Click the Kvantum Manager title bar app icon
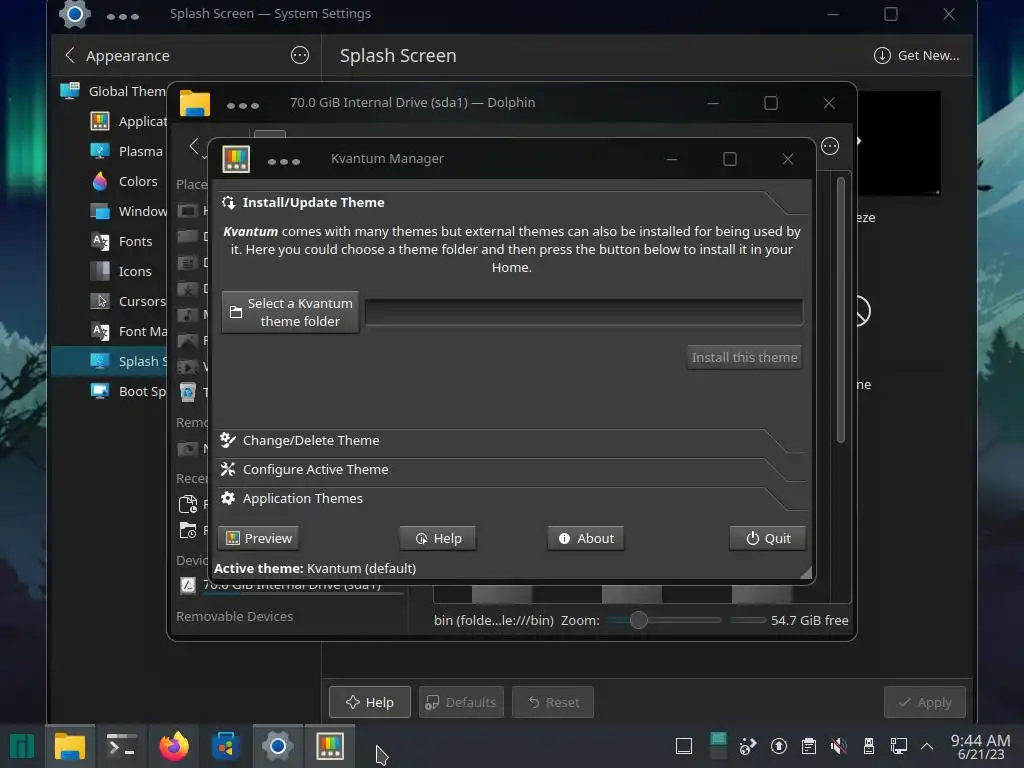Screen dimensions: 1024x768 [236, 159]
